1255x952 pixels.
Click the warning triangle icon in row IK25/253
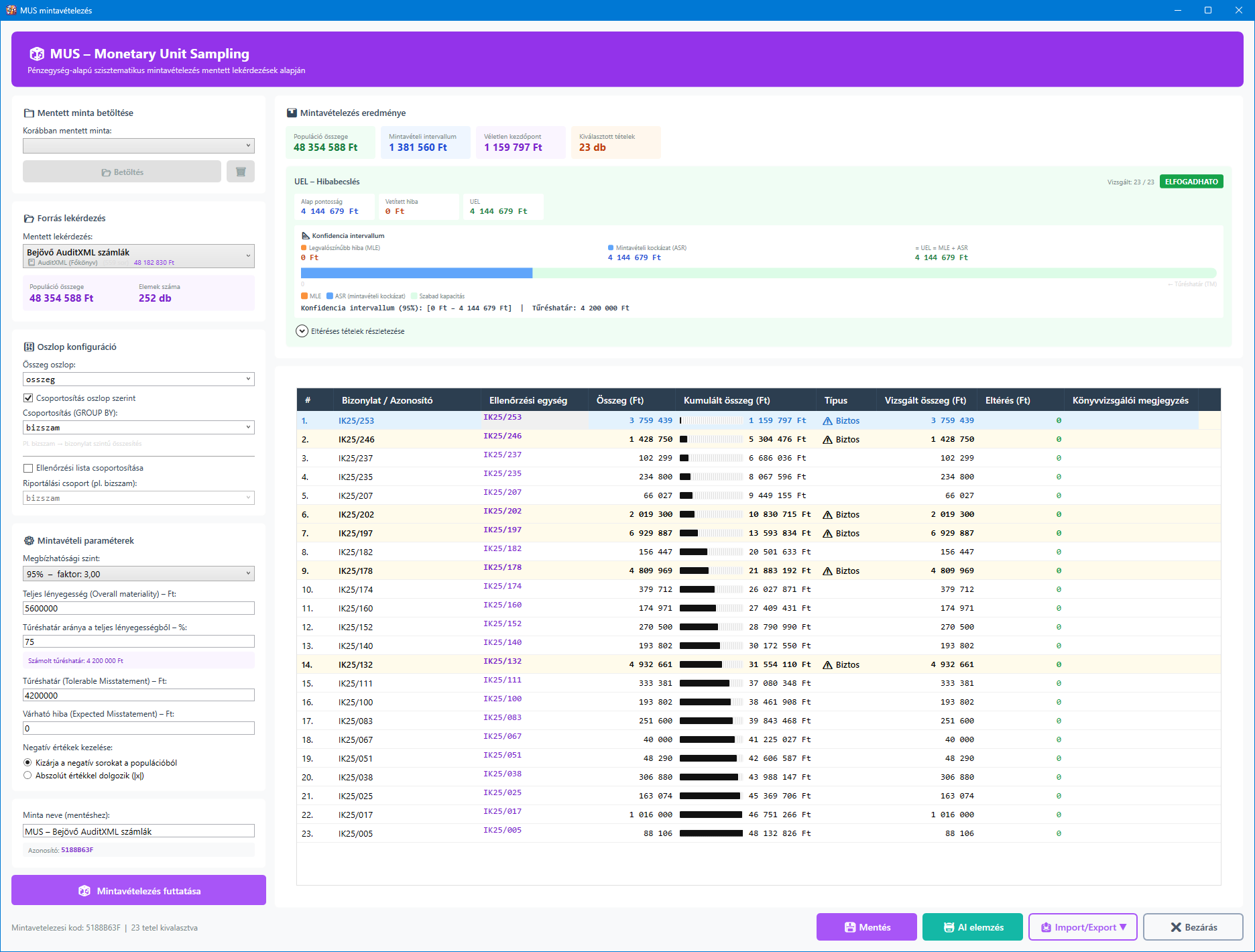coord(828,421)
